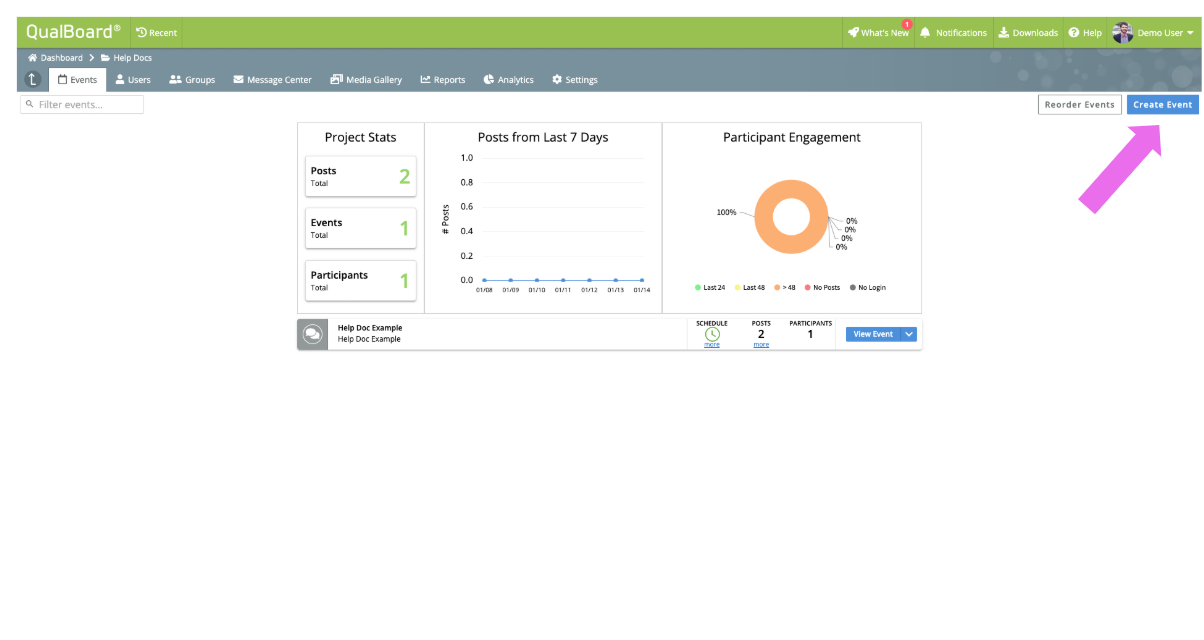1204x640 pixels.
Task: Click the Help Docs breadcrumb folder
Action: coord(126,58)
